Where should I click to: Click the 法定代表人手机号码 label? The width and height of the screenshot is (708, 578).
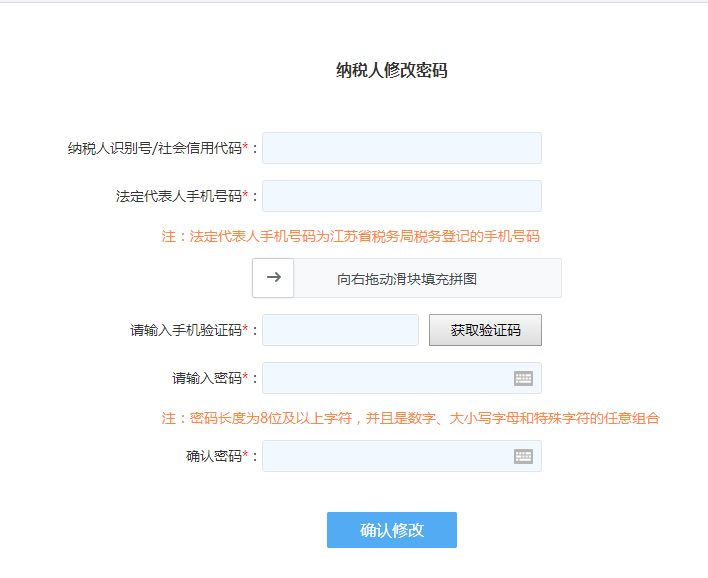(178, 196)
